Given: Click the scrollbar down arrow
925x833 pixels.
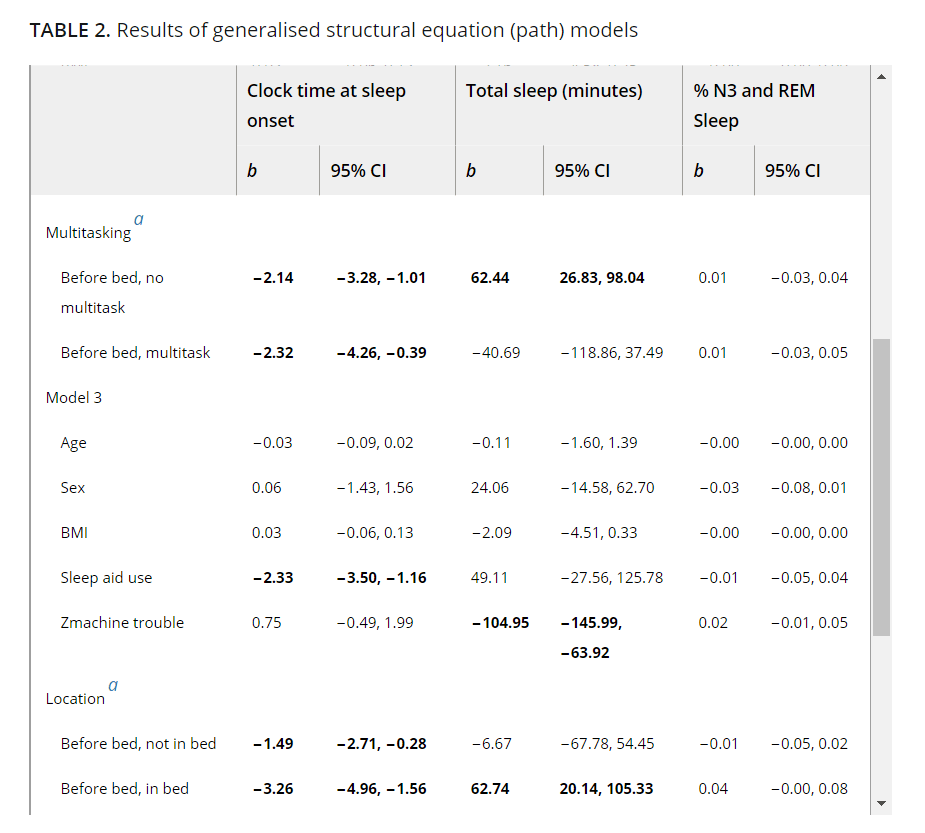Looking at the screenshot, I should pyautogui.click(x=880, y=803).
